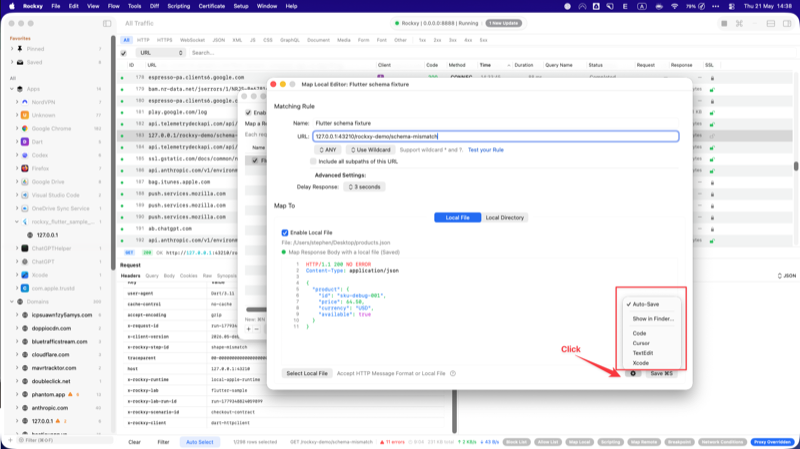This screenshot has width=800, height=449.
Task: Open the Scripting menu in menu bar
Action: click(179, 6)
